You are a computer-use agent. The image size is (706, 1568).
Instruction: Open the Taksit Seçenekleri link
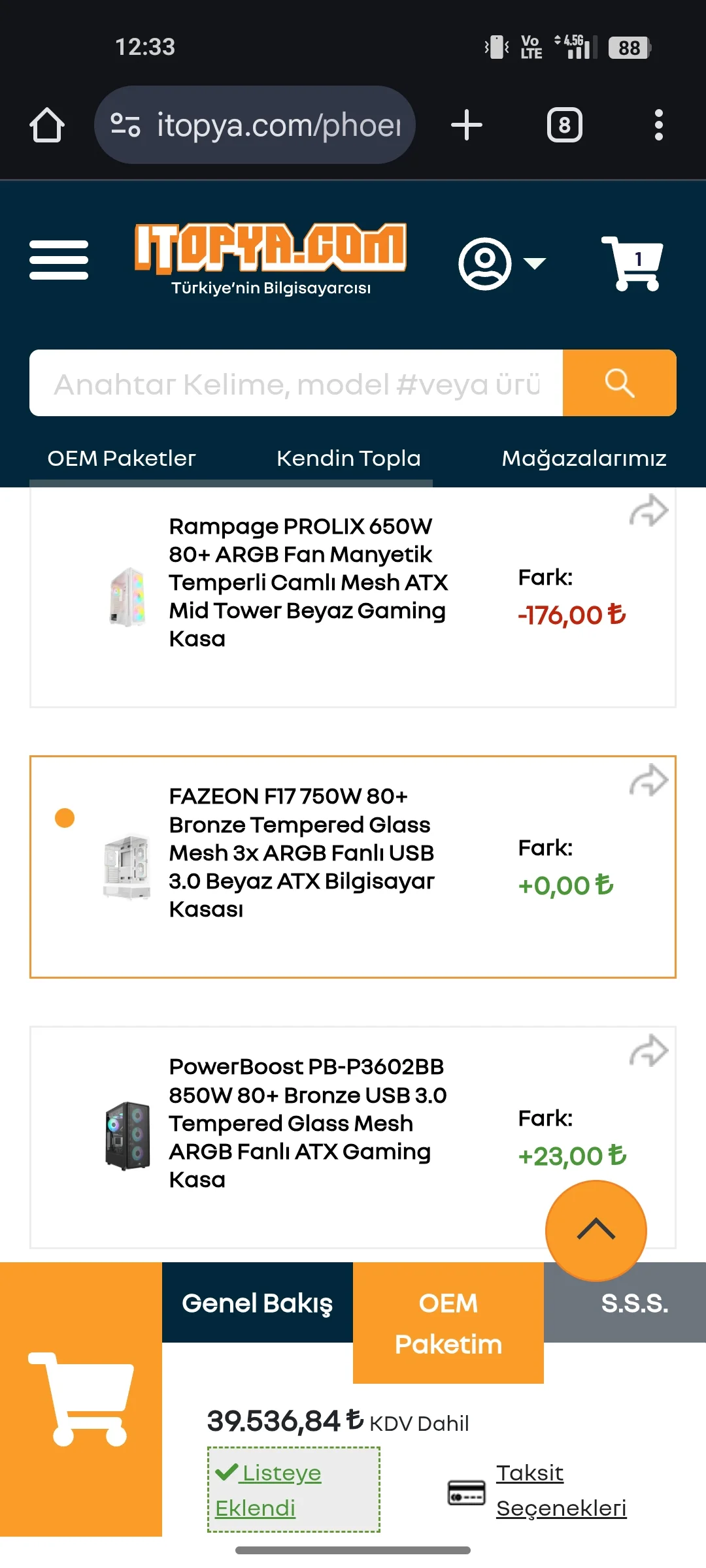point(561,1490)
